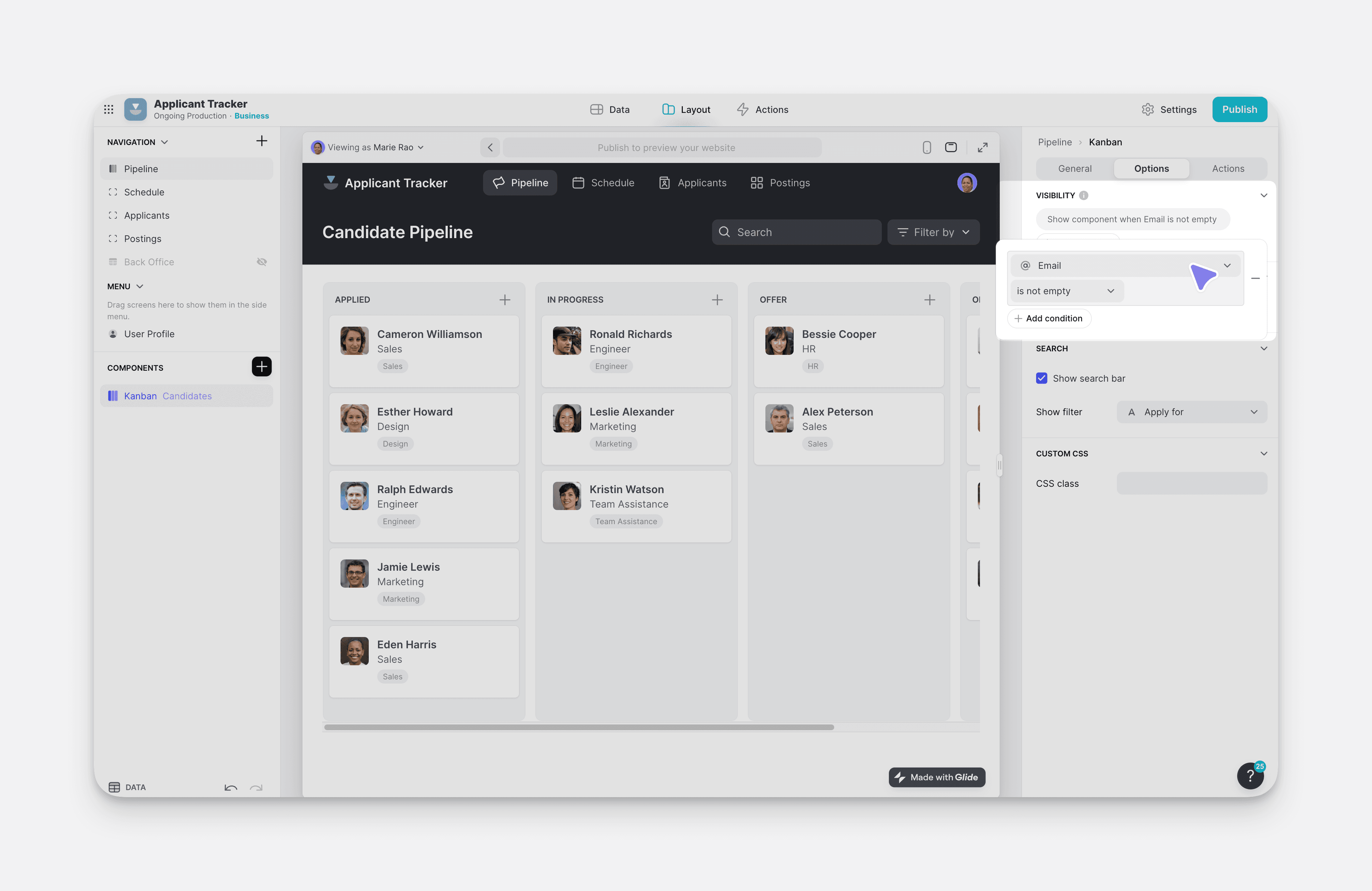This screenshot has height=891, width=1372.
Task: Open the Options properties tab
Action: tap(1151, 169)
